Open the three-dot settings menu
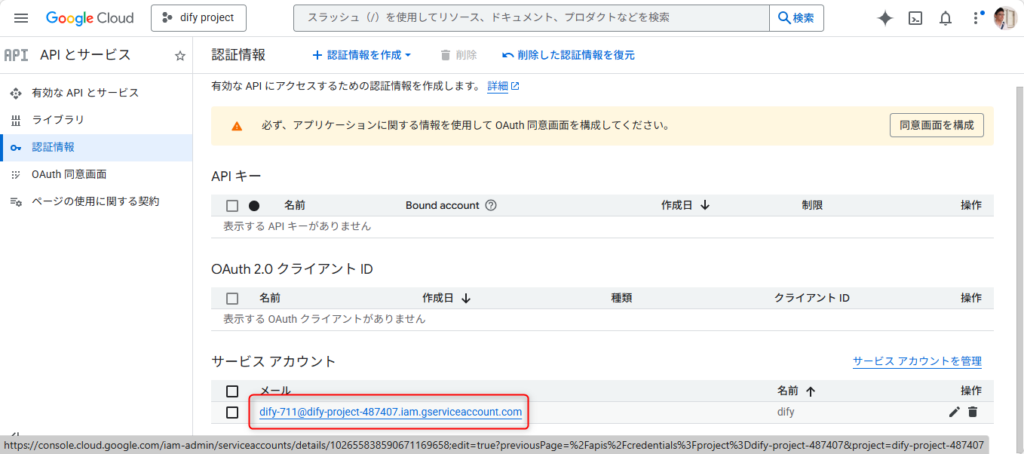 coord(976,18)
